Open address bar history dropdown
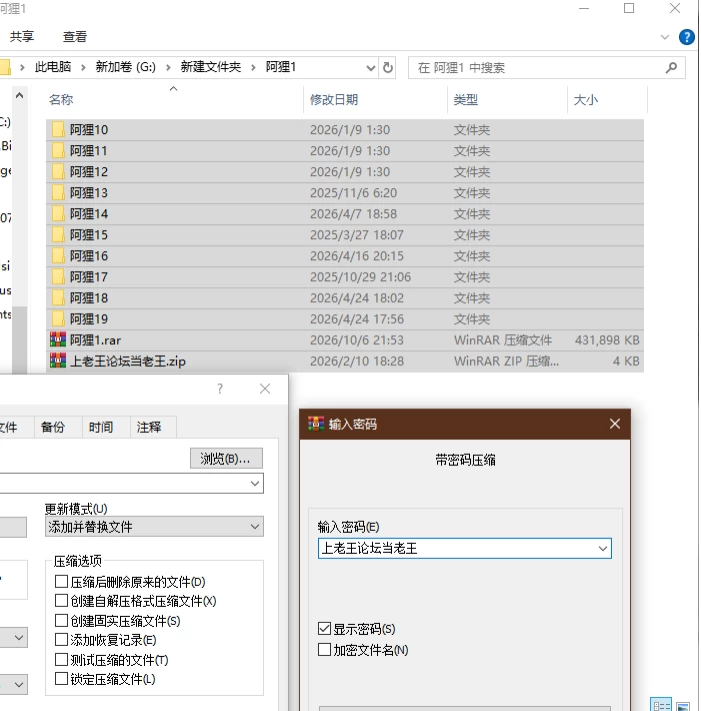The image size is (701, 711). tap(370, 68)
